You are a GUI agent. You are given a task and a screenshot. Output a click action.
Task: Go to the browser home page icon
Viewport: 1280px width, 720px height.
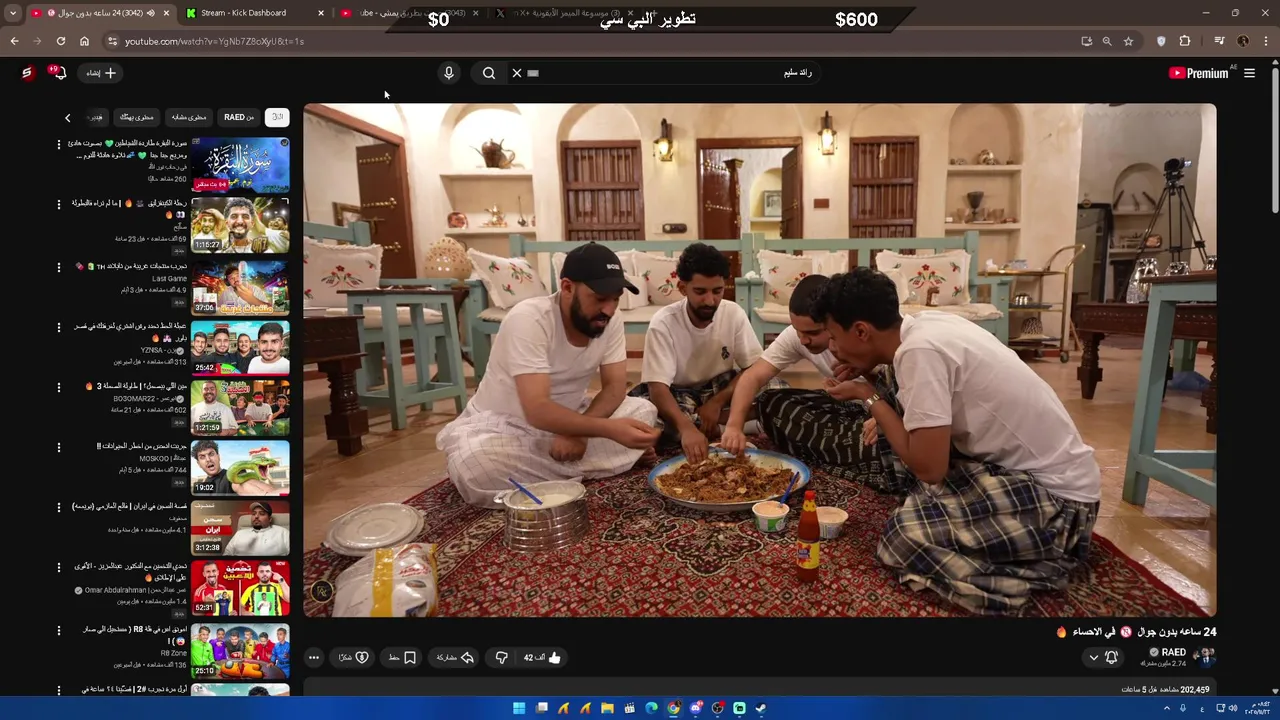[x=84, y=41]
